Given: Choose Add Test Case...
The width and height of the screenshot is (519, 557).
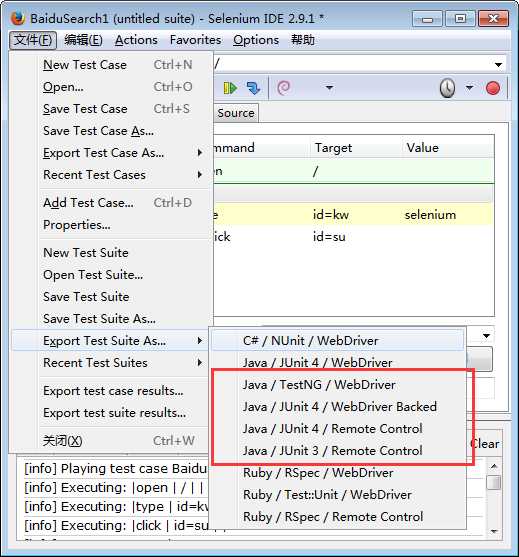Looking at the screenshot, I should pos(111,203).
